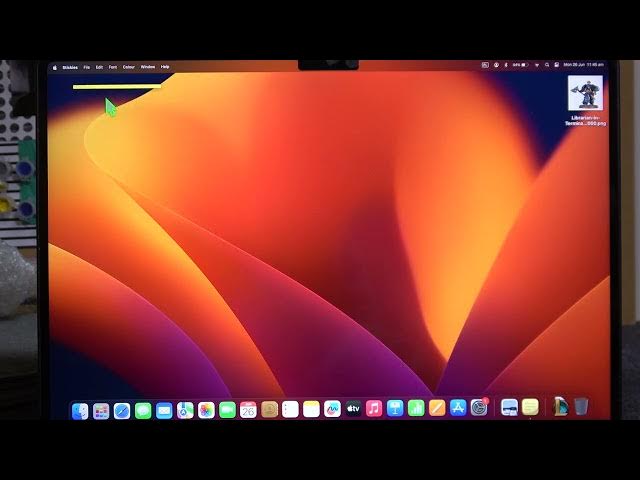Launch Safari from the Dock
Image resolution: width=640 pixels, height=480 pixels.
(x=122, y=411)
